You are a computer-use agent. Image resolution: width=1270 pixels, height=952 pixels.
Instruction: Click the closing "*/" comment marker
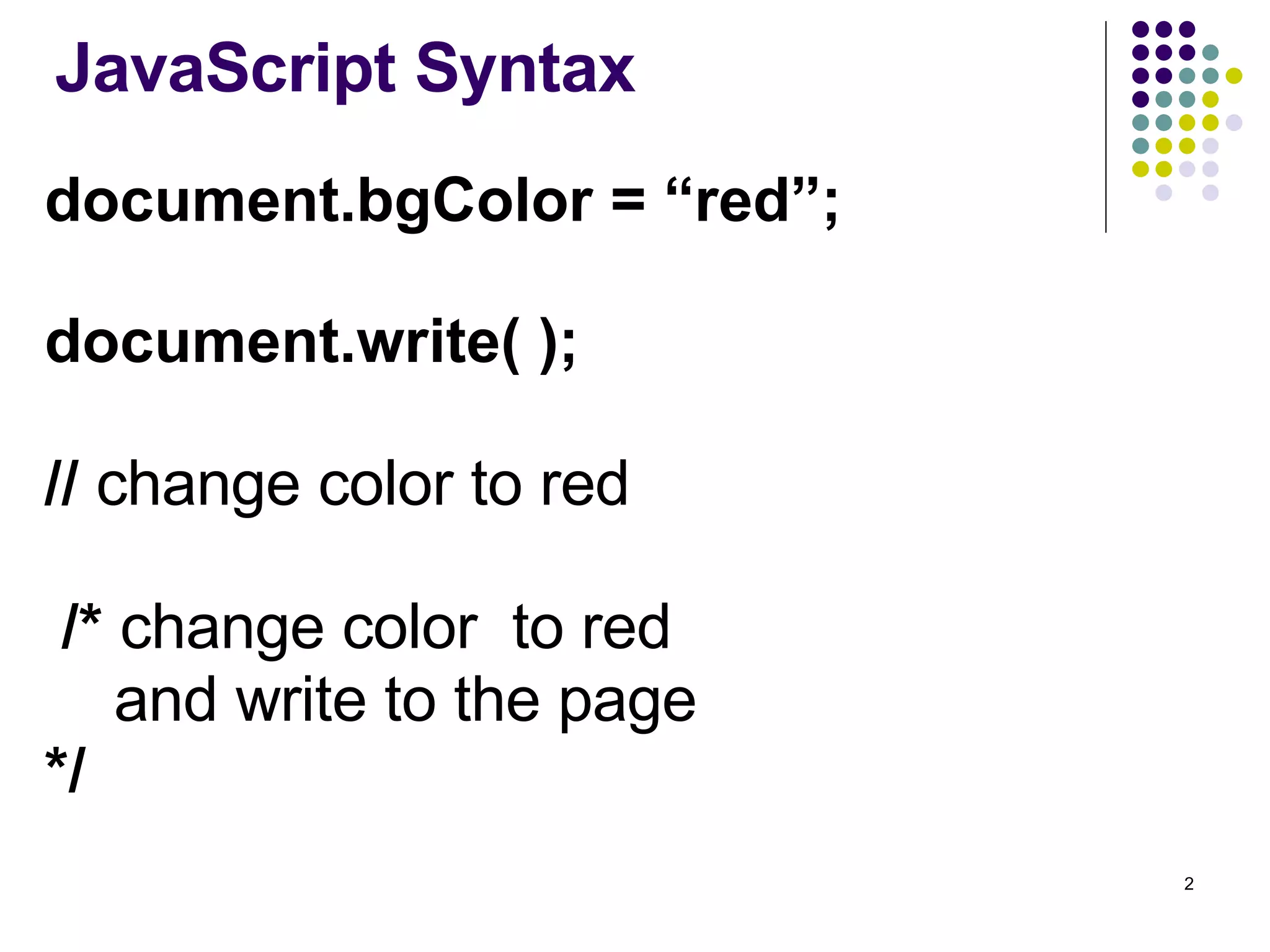65,769
